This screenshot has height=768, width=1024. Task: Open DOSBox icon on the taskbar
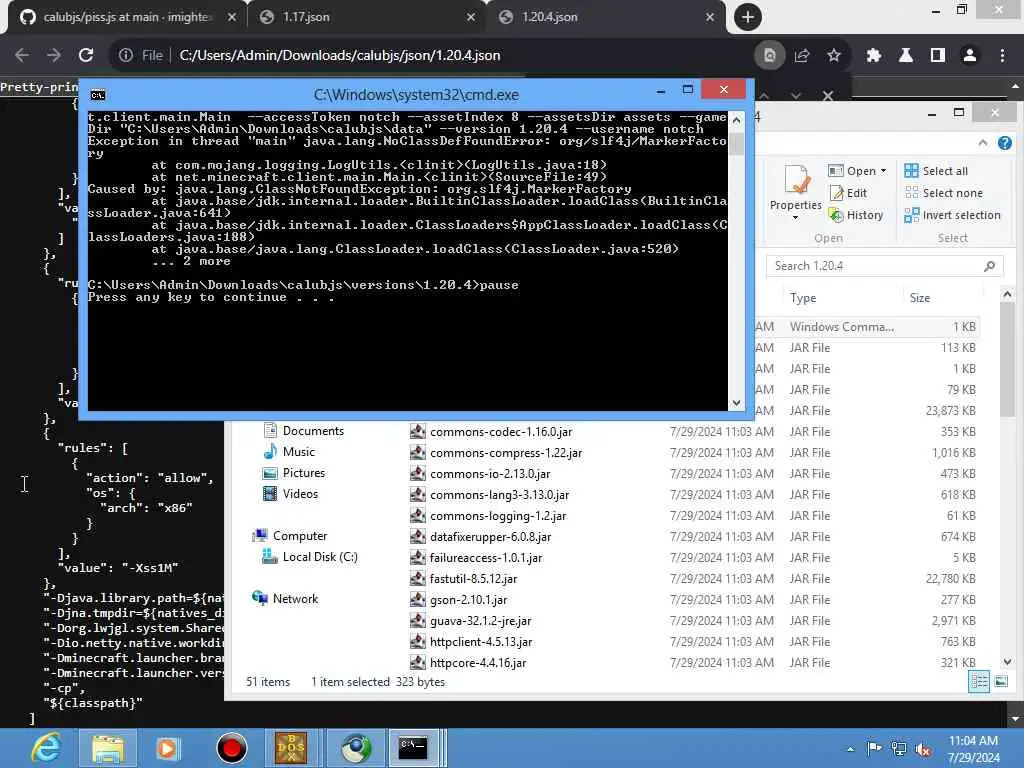pos(291,748)
